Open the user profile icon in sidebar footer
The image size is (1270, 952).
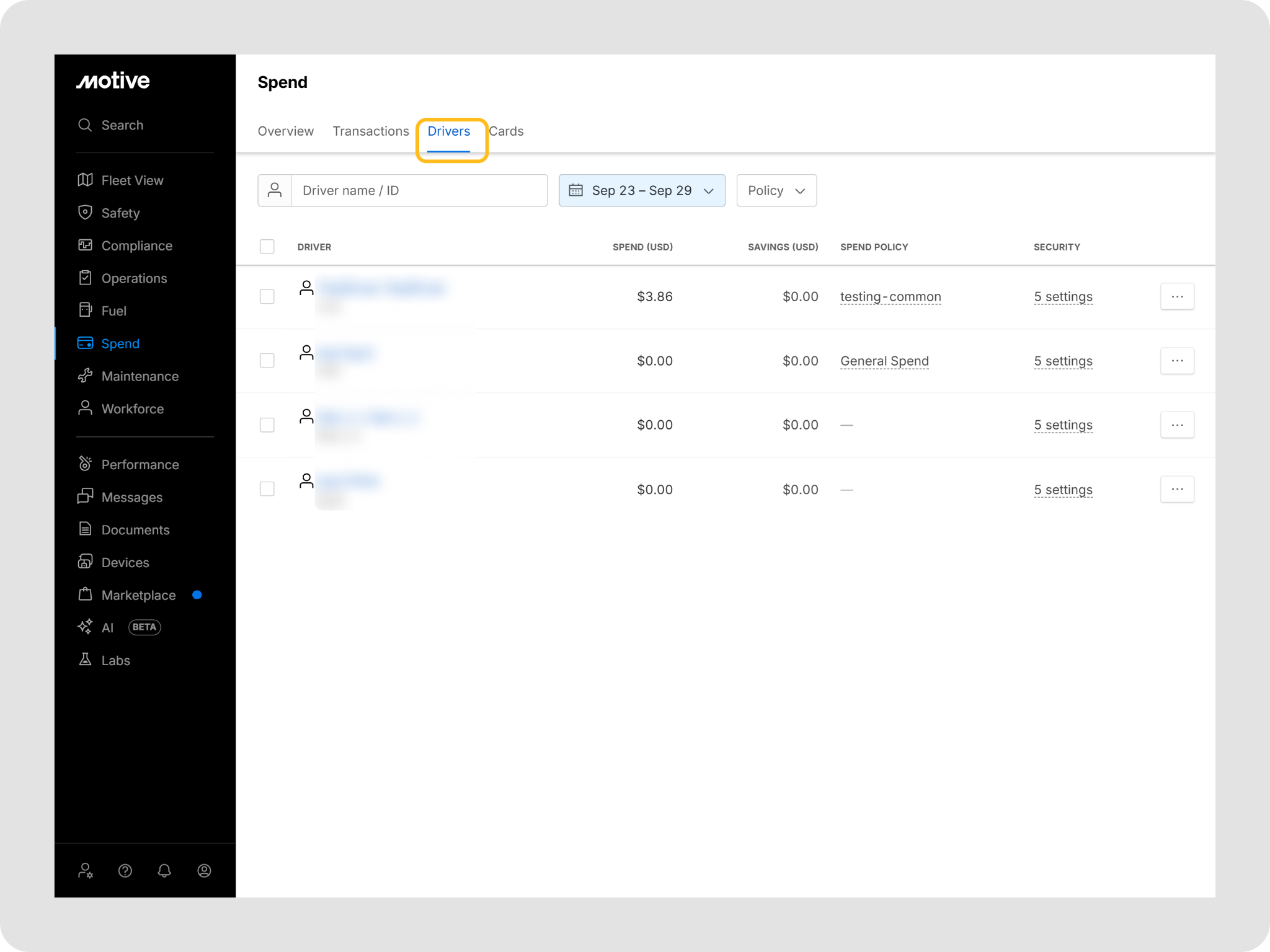tap(204, 871)
